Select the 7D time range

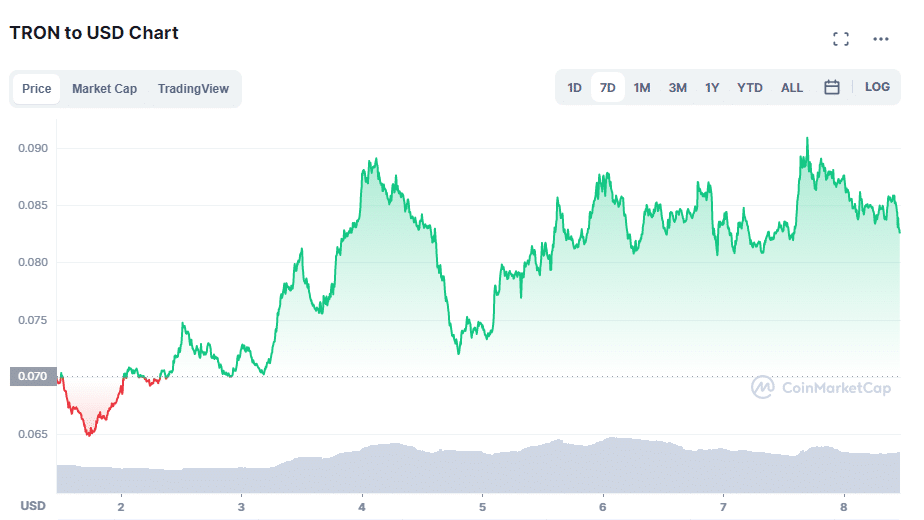(x=608, y=88)
